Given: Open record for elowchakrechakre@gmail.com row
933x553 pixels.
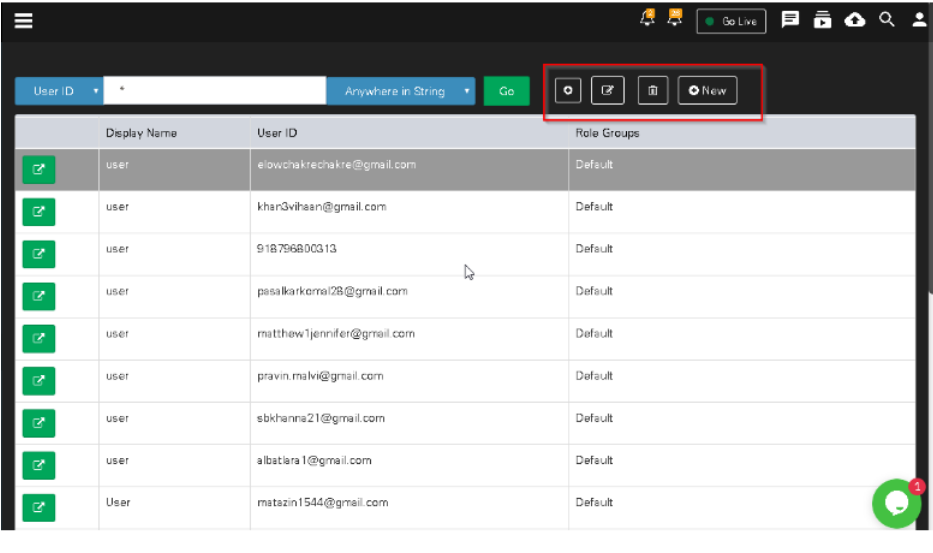Looking at the screenshot, I should (39, 170).
